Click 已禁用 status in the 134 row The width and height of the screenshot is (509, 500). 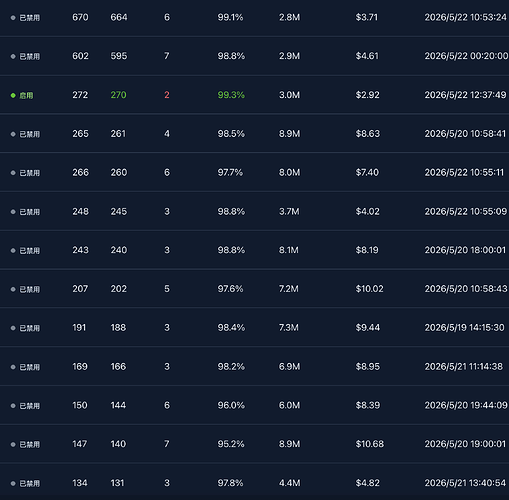(25, 483)
